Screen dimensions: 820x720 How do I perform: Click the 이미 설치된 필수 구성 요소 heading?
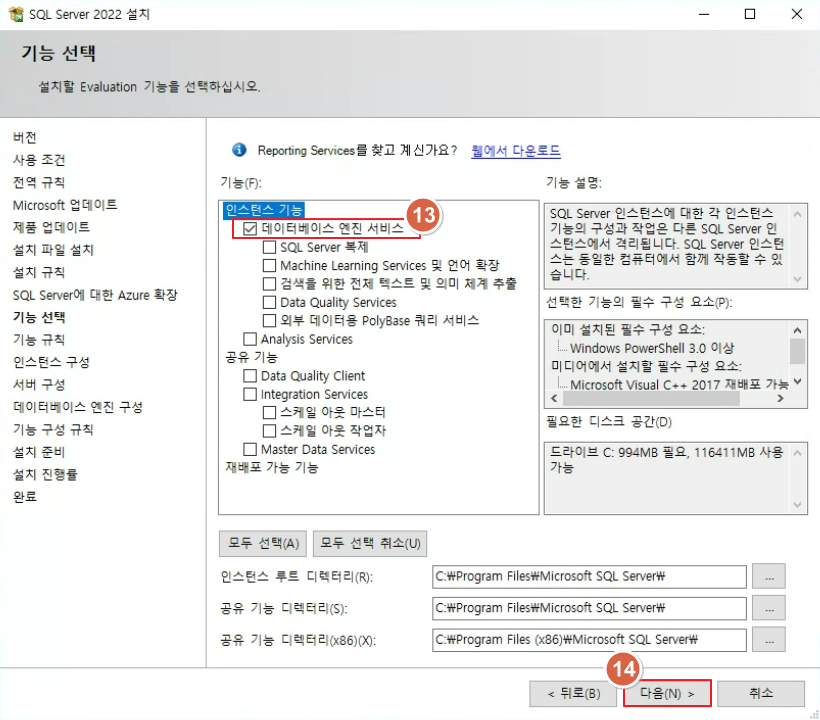pos(628,329)
